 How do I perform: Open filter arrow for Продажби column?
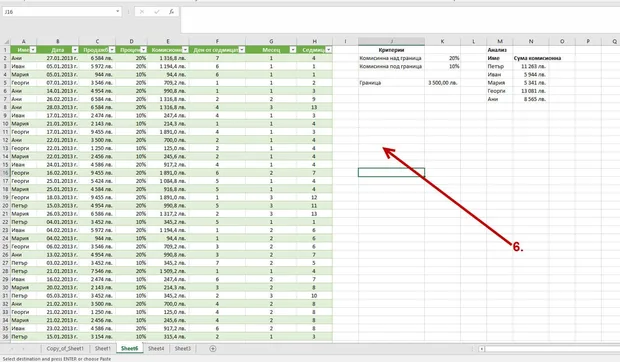[x=112, y=50]
